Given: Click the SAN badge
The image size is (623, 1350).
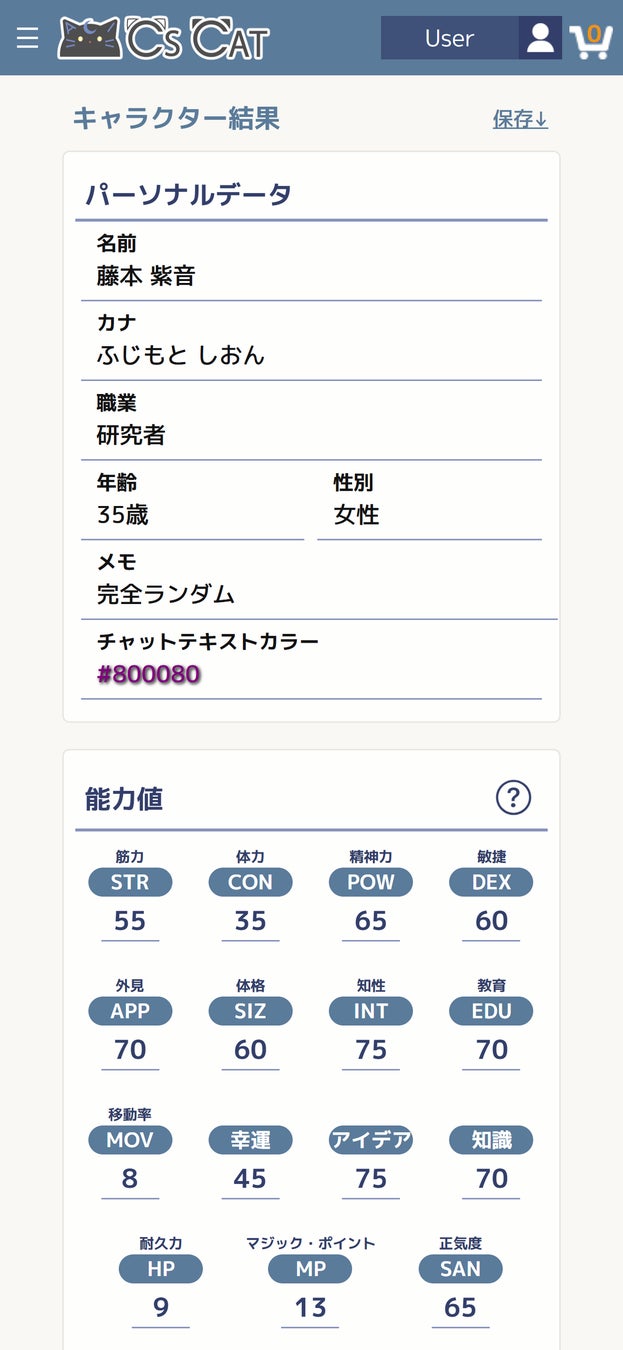Looking at the screenshot, I should click(460, 1269).
